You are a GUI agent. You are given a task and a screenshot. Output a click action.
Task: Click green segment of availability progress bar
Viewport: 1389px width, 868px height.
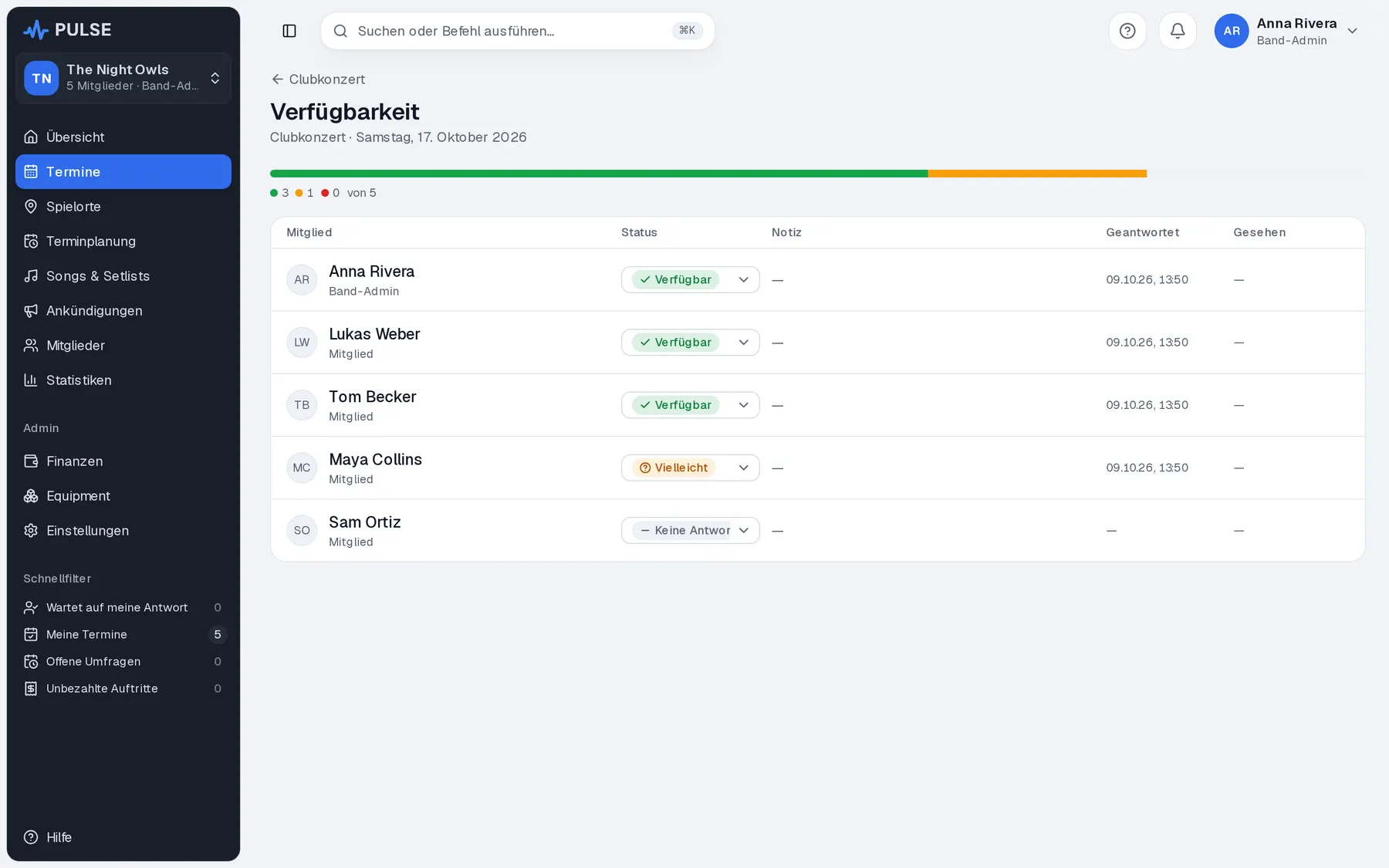coord(599,174)
